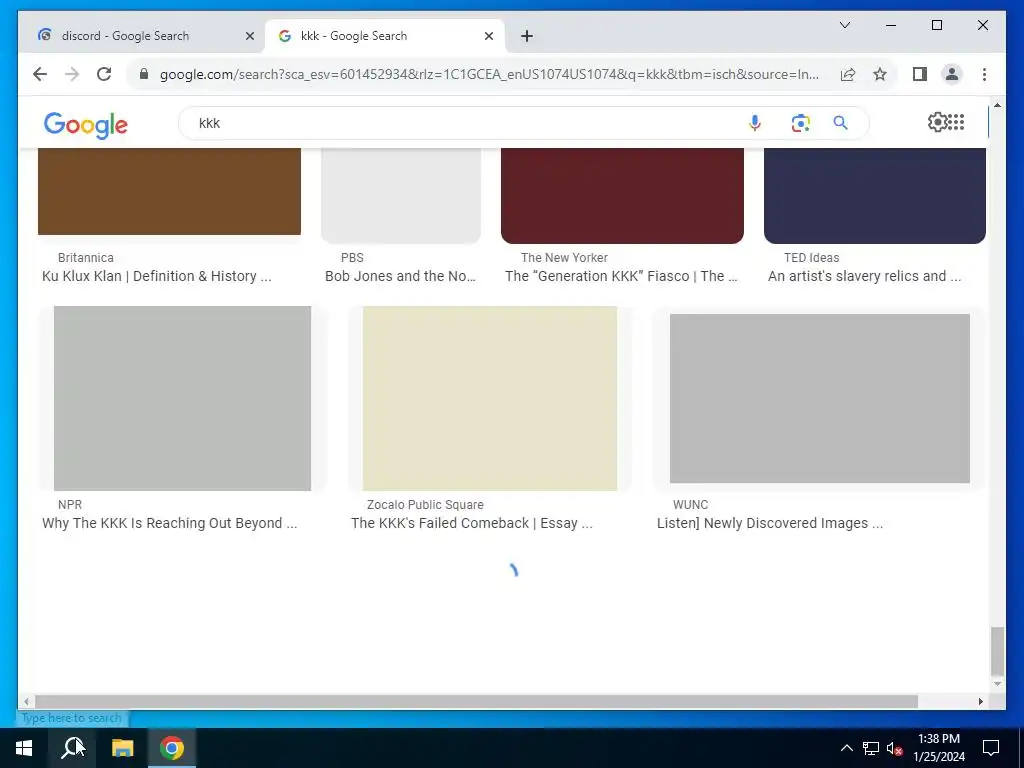Open the network status tray icon
This screenshot has width=1024, height=768.
[871, 748]
